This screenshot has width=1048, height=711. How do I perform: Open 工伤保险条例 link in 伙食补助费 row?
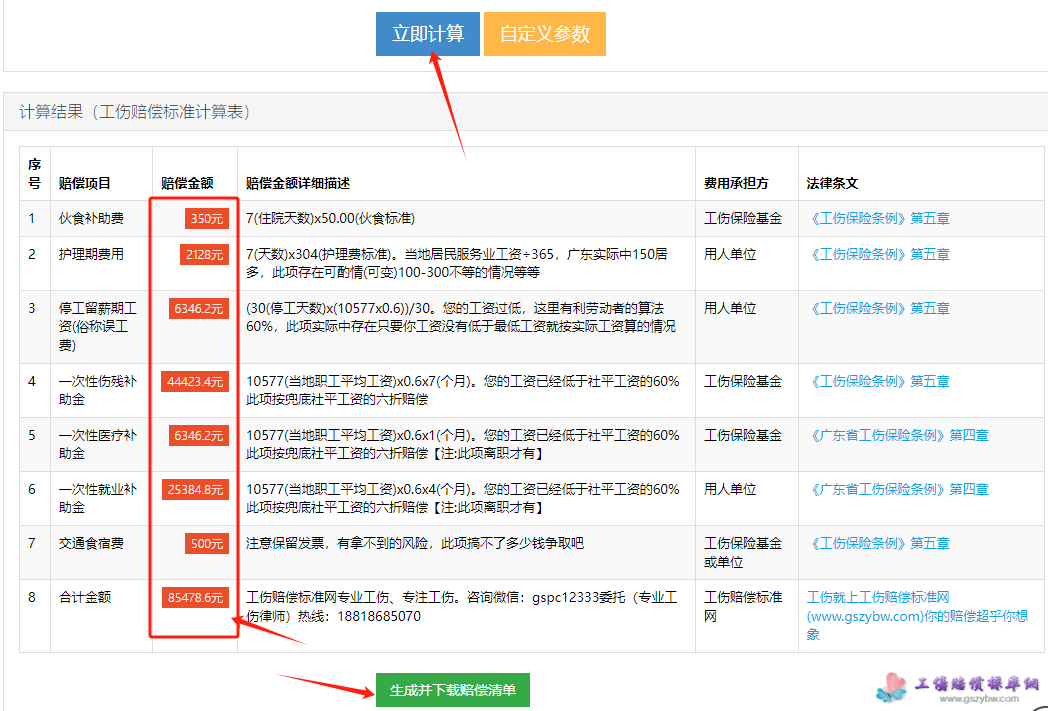pyautogui.click(x=878, y=218)
